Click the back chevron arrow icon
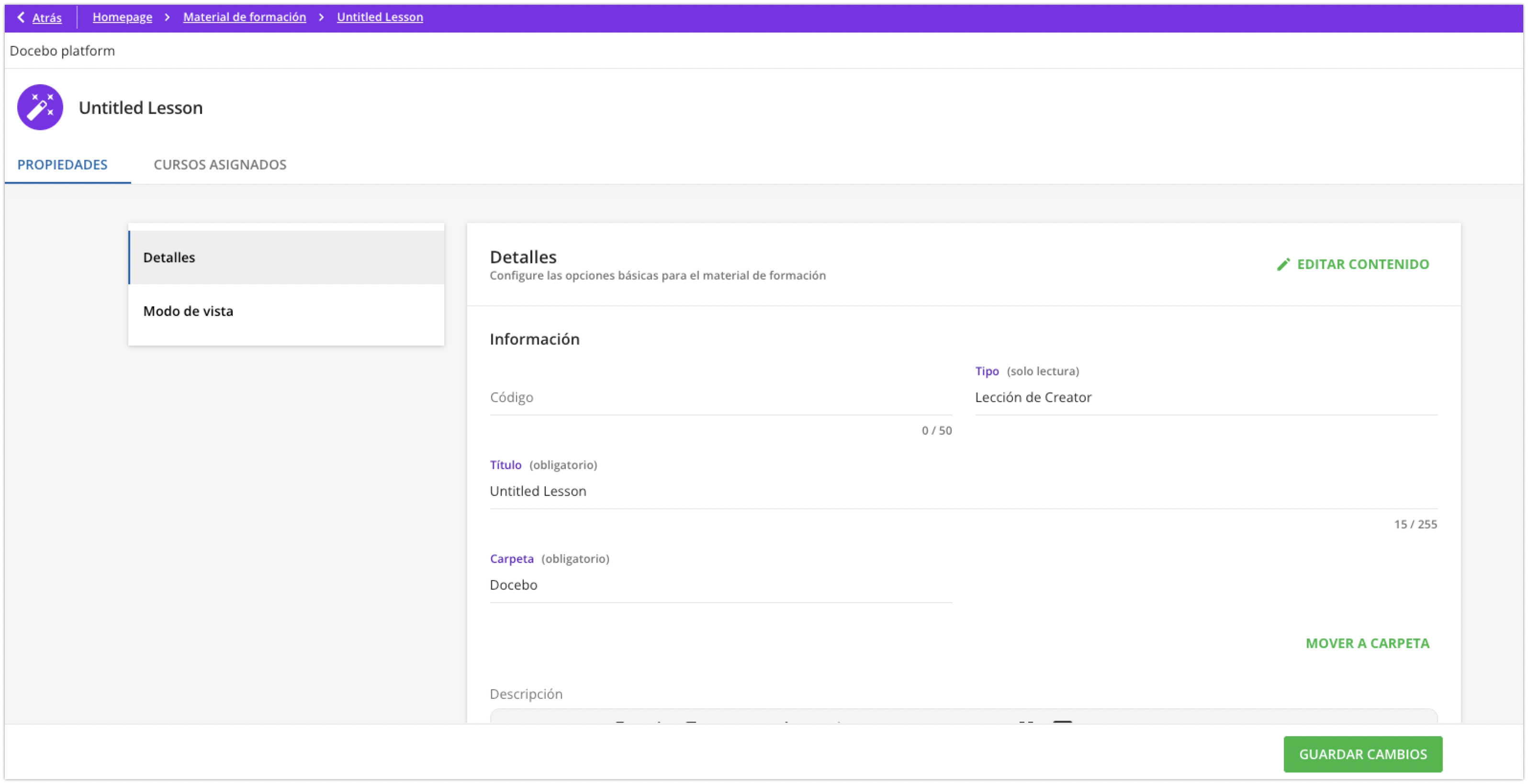This screenshot has height=784, width=1528. pyautogui.click(x=21, y=17)
